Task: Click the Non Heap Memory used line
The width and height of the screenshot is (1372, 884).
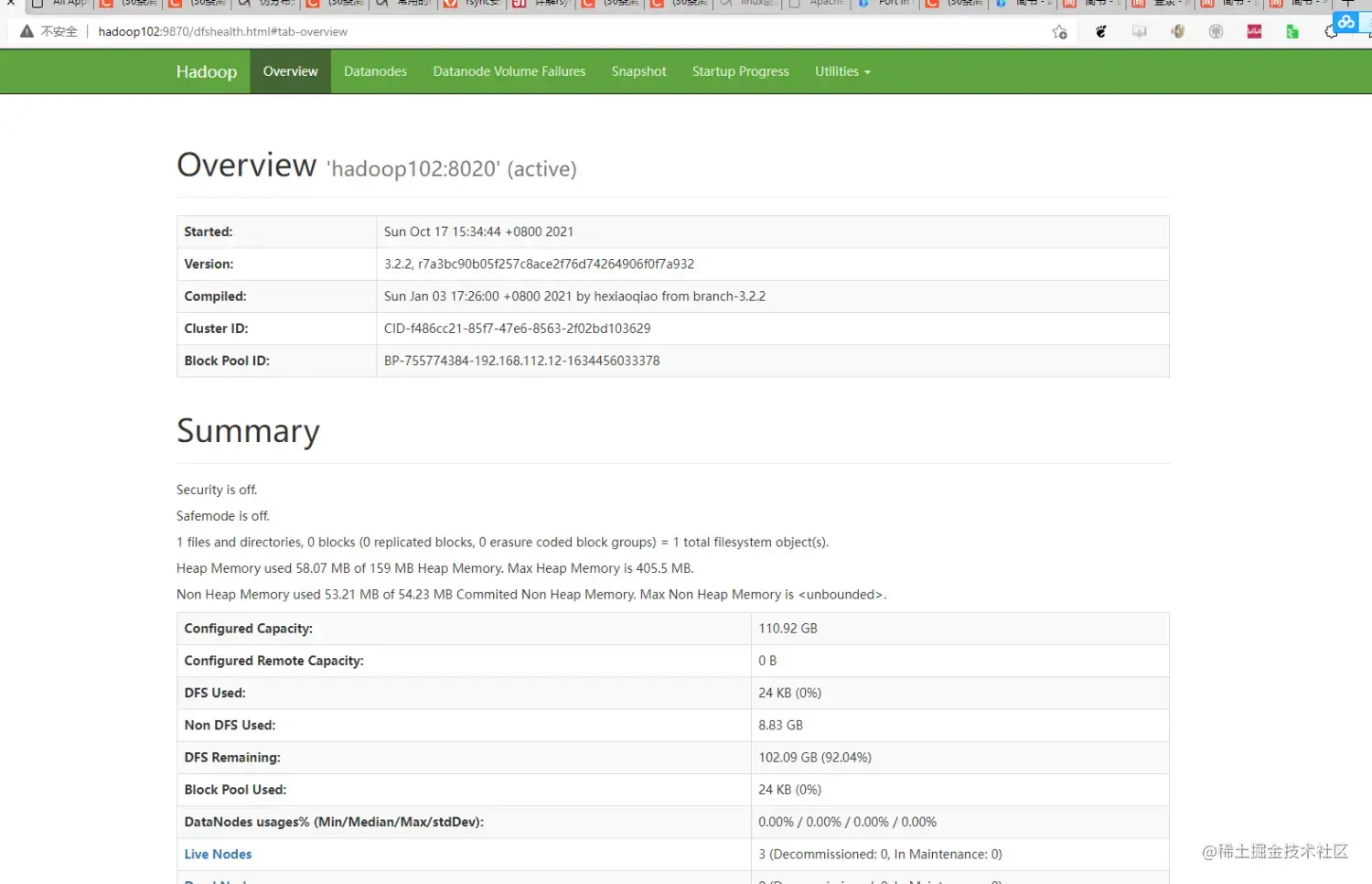Action: (531, 595)
